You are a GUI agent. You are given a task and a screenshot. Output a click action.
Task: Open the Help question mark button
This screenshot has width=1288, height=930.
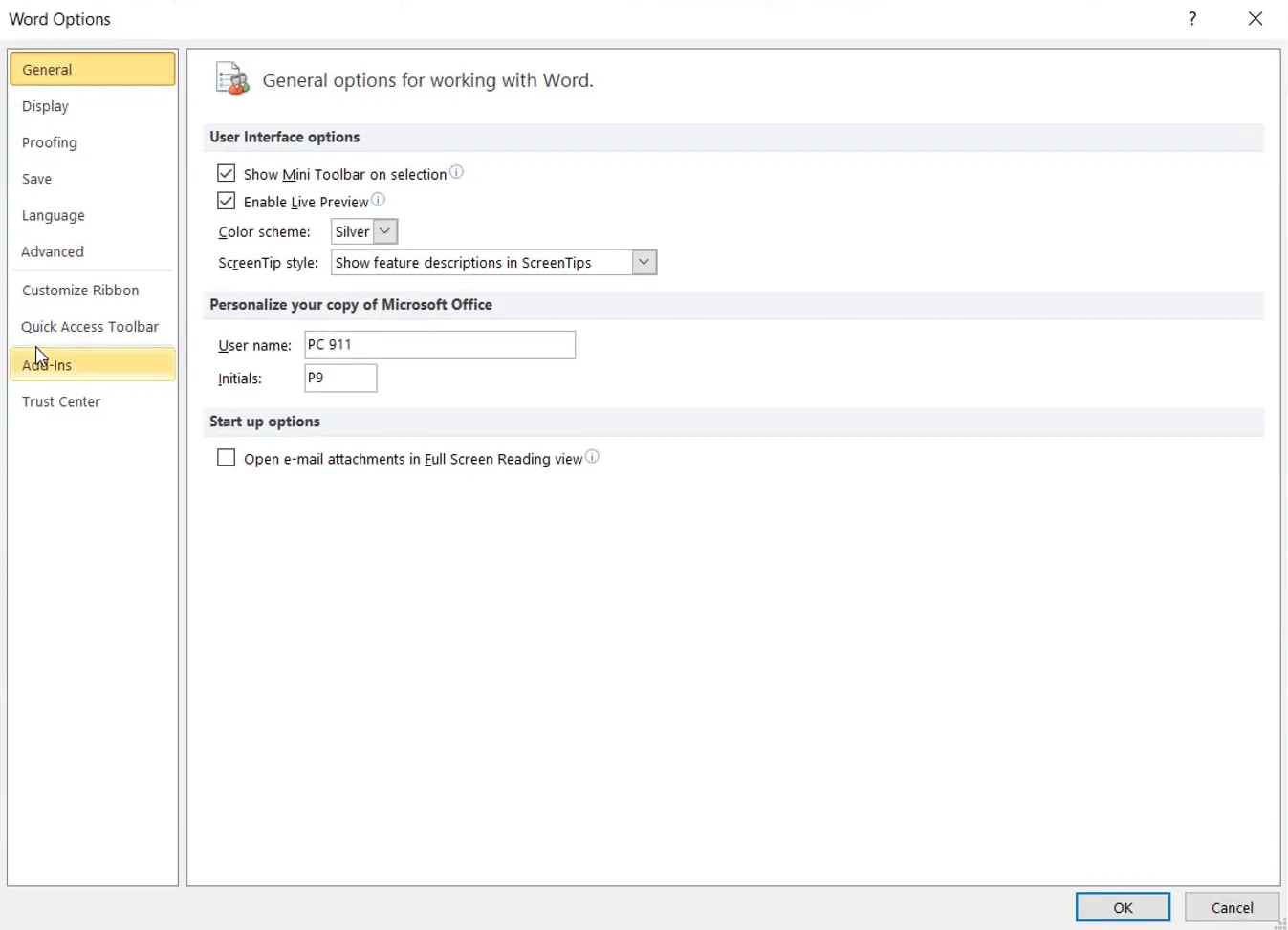point(1192,19)
